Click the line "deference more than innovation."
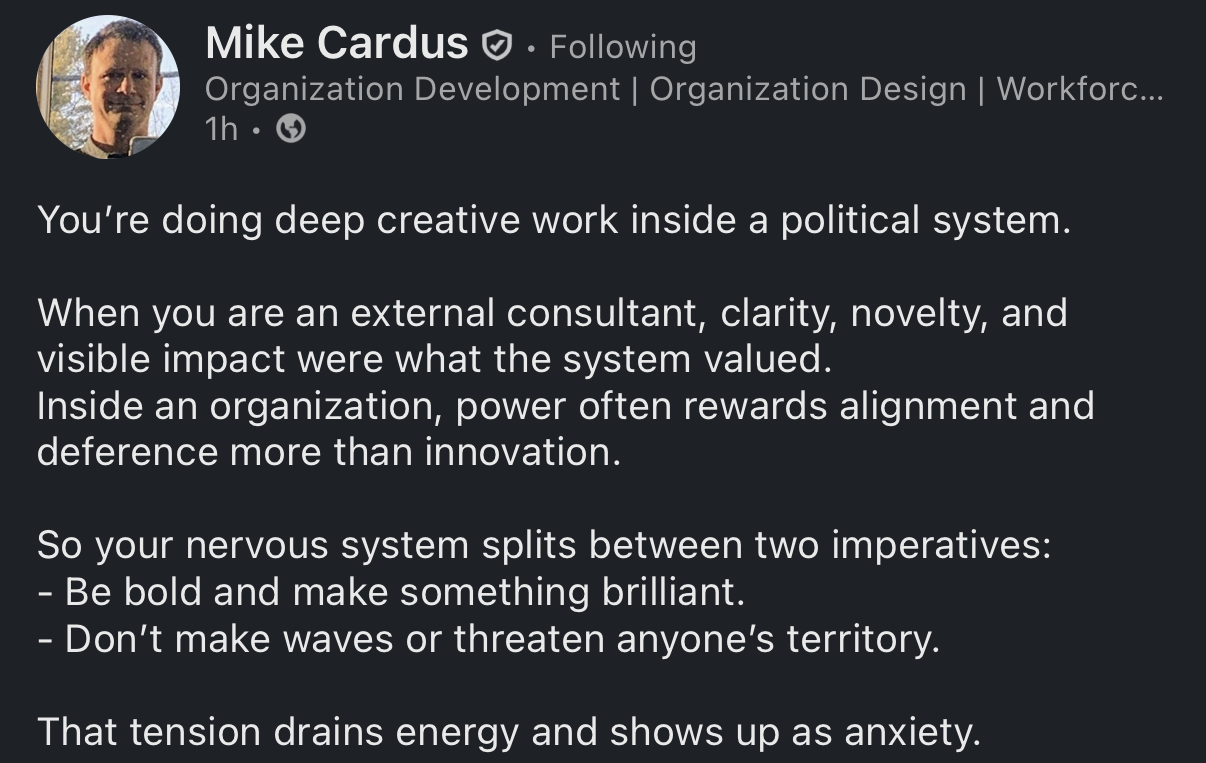 tap(329, 452)
